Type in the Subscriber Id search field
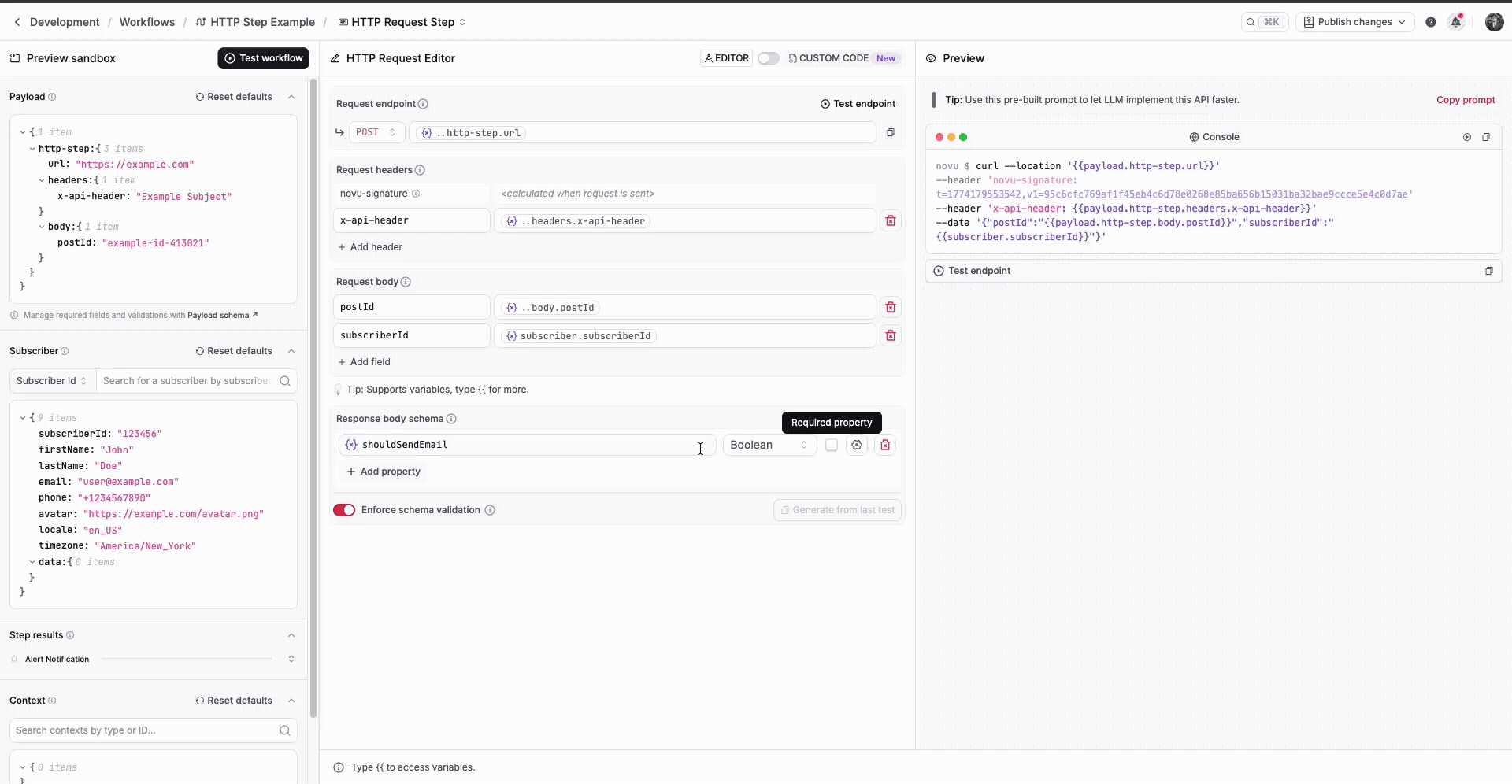This screenshot has height=784, width=1512. coord(189,381)
